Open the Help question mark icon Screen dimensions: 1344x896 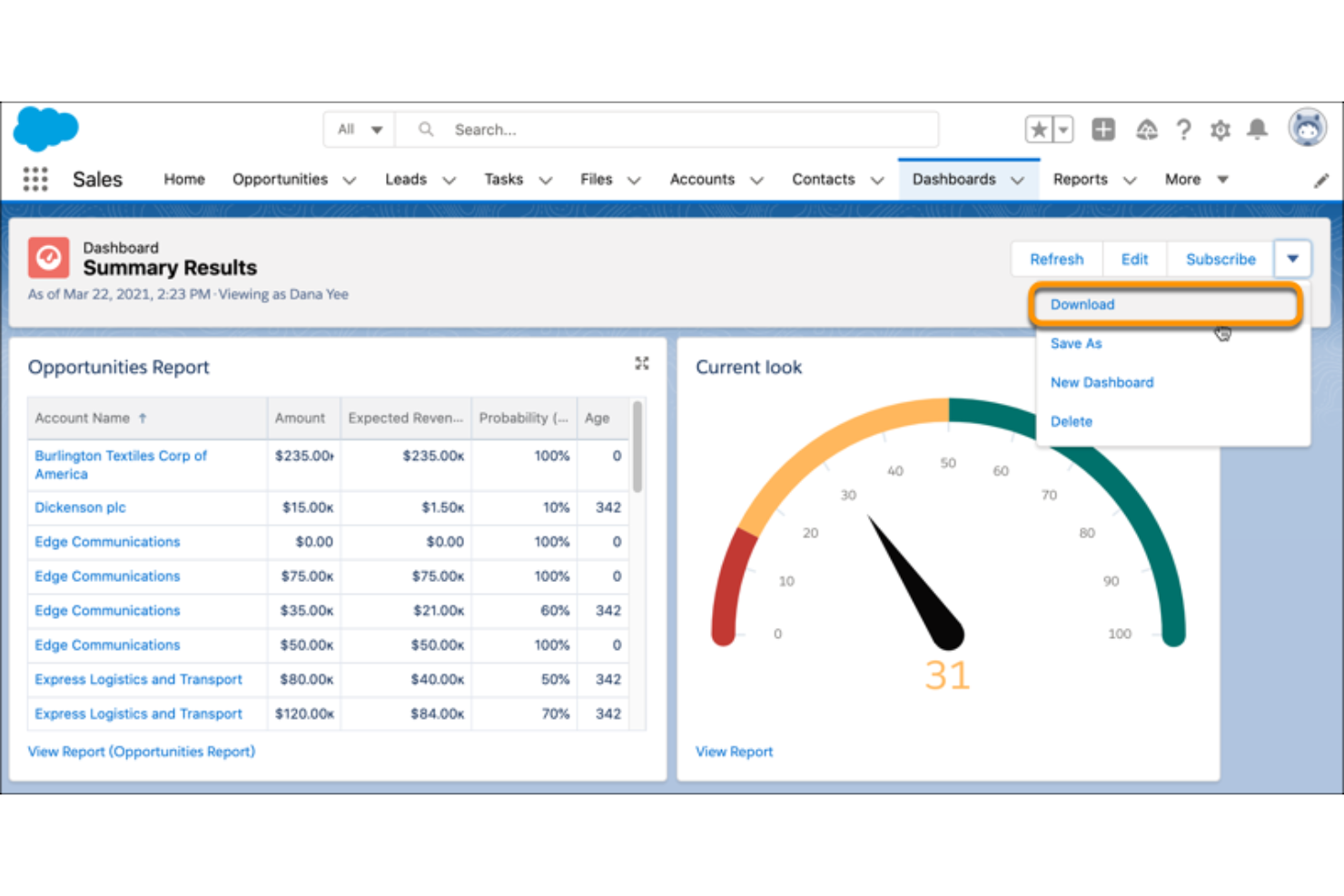point(1183,130)
